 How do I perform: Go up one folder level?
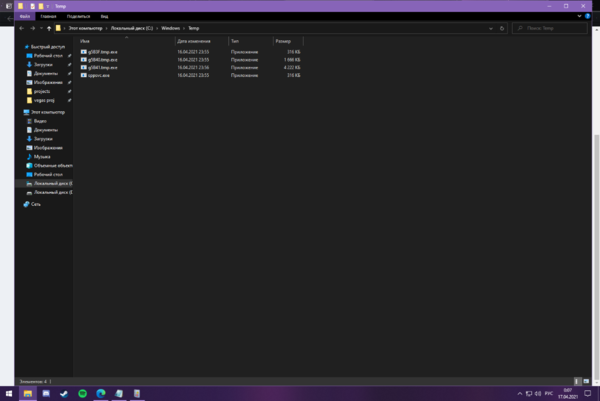pos(49,28)
